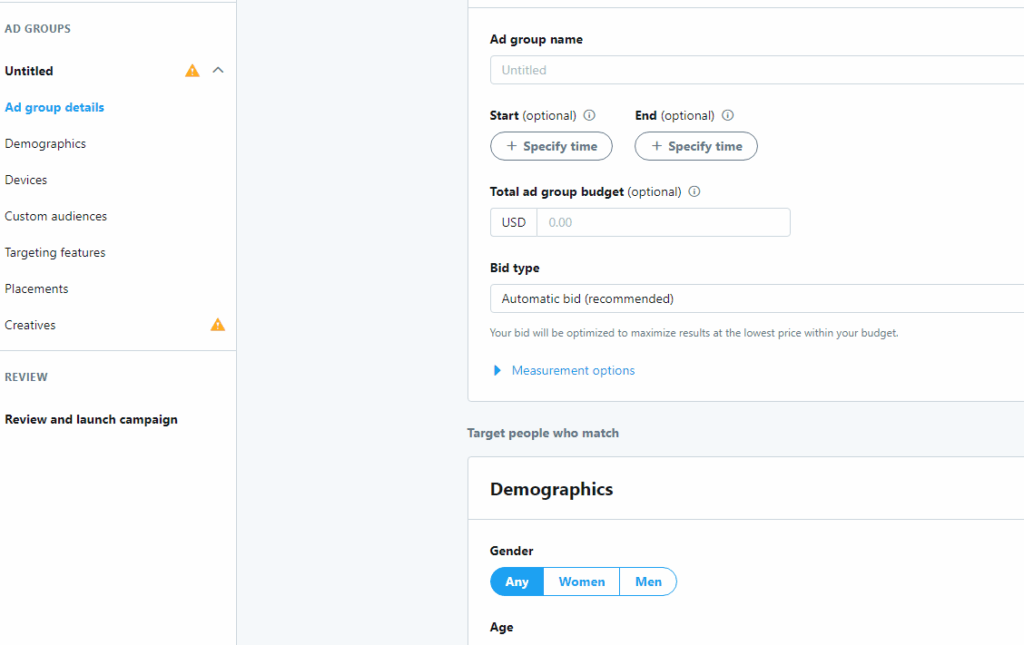Jump to Placements section
This screenshot has height=645, width=1024.
(x=37, y=289)
